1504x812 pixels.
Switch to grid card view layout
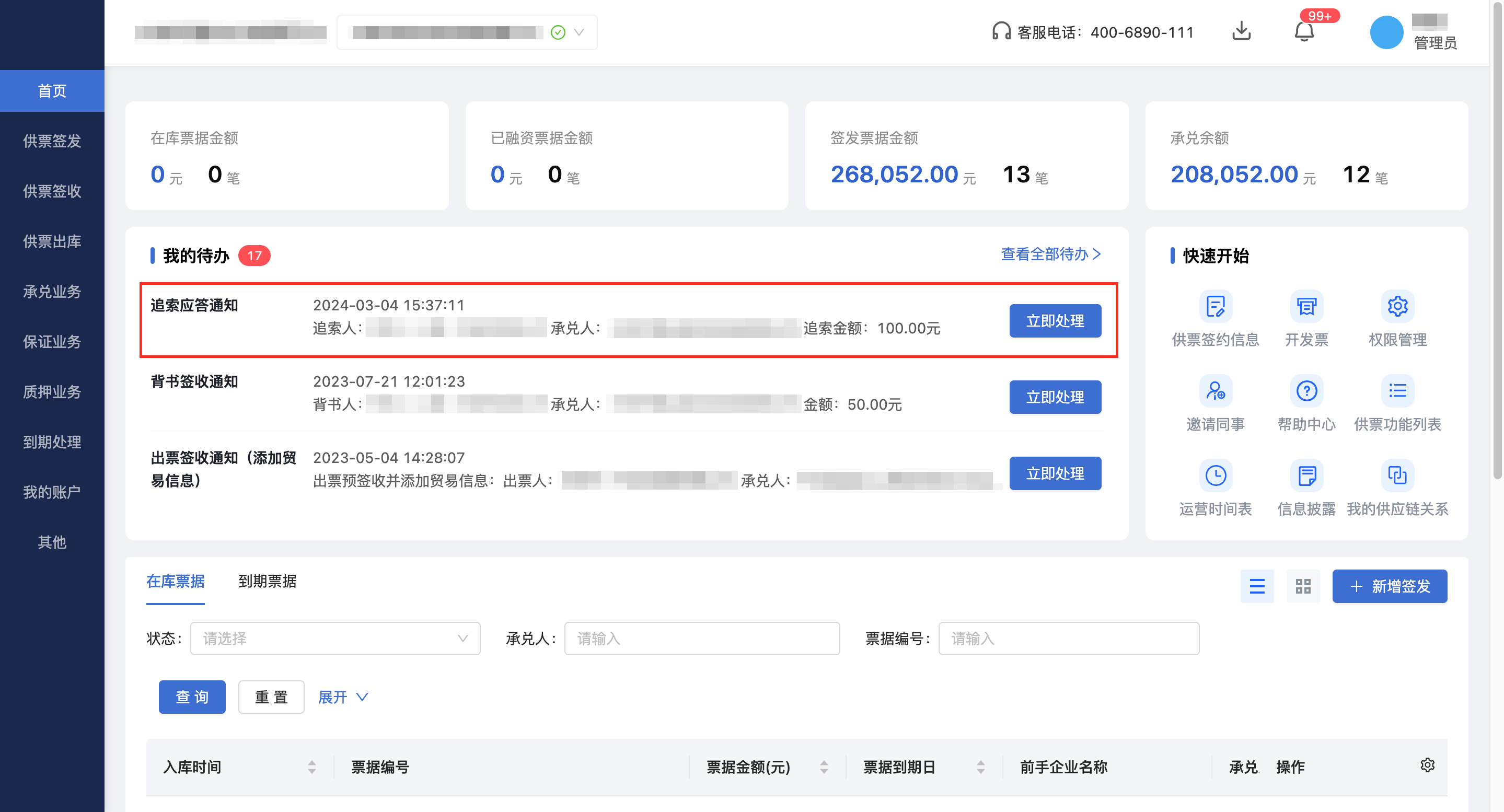(x=1303, y=586)
